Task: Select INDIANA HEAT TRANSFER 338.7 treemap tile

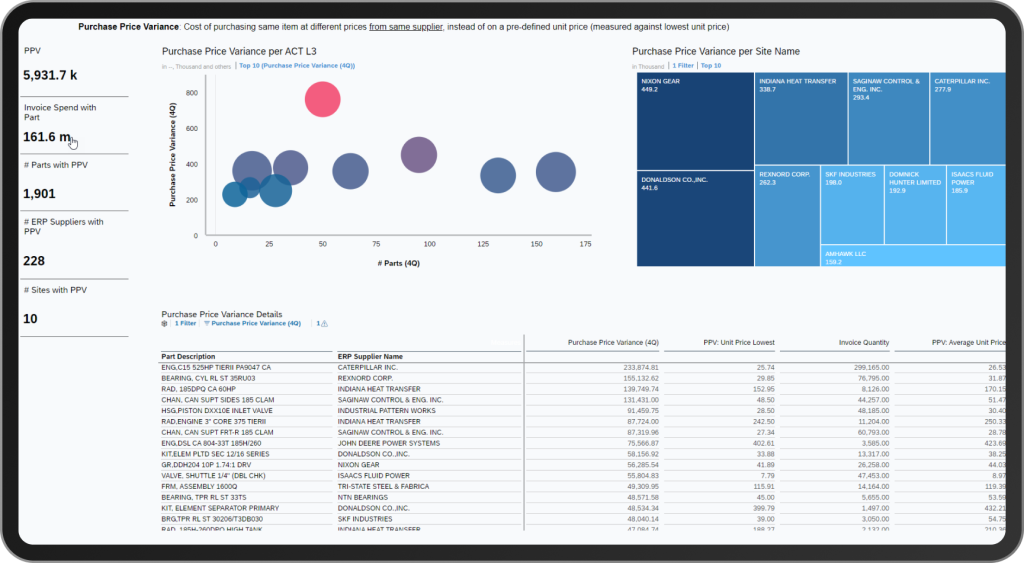Action: coord(801,118)
